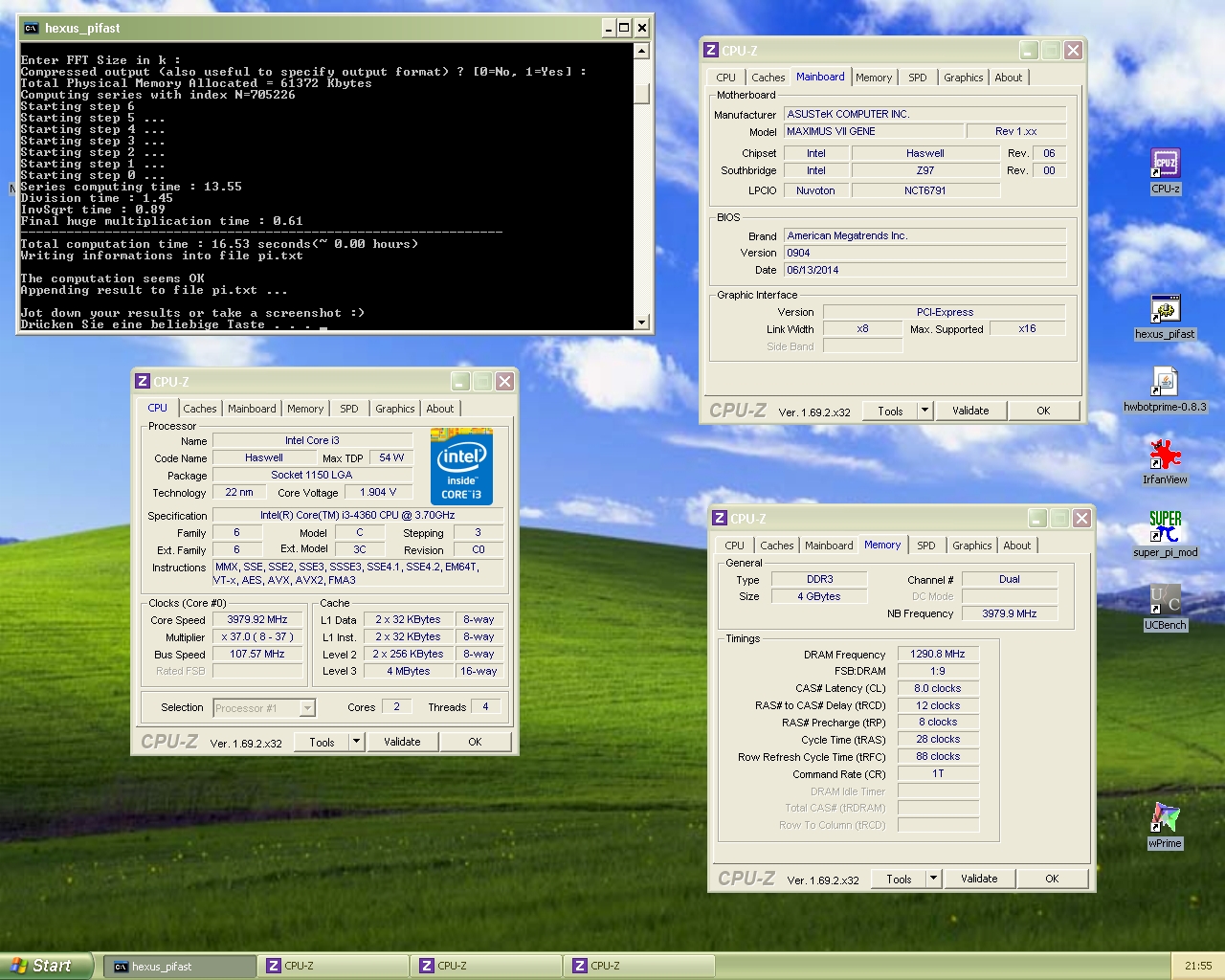Switch to SPD tab in the processor CPU-Z window
Screen dimensions: 1225x980
click(349, 410)
